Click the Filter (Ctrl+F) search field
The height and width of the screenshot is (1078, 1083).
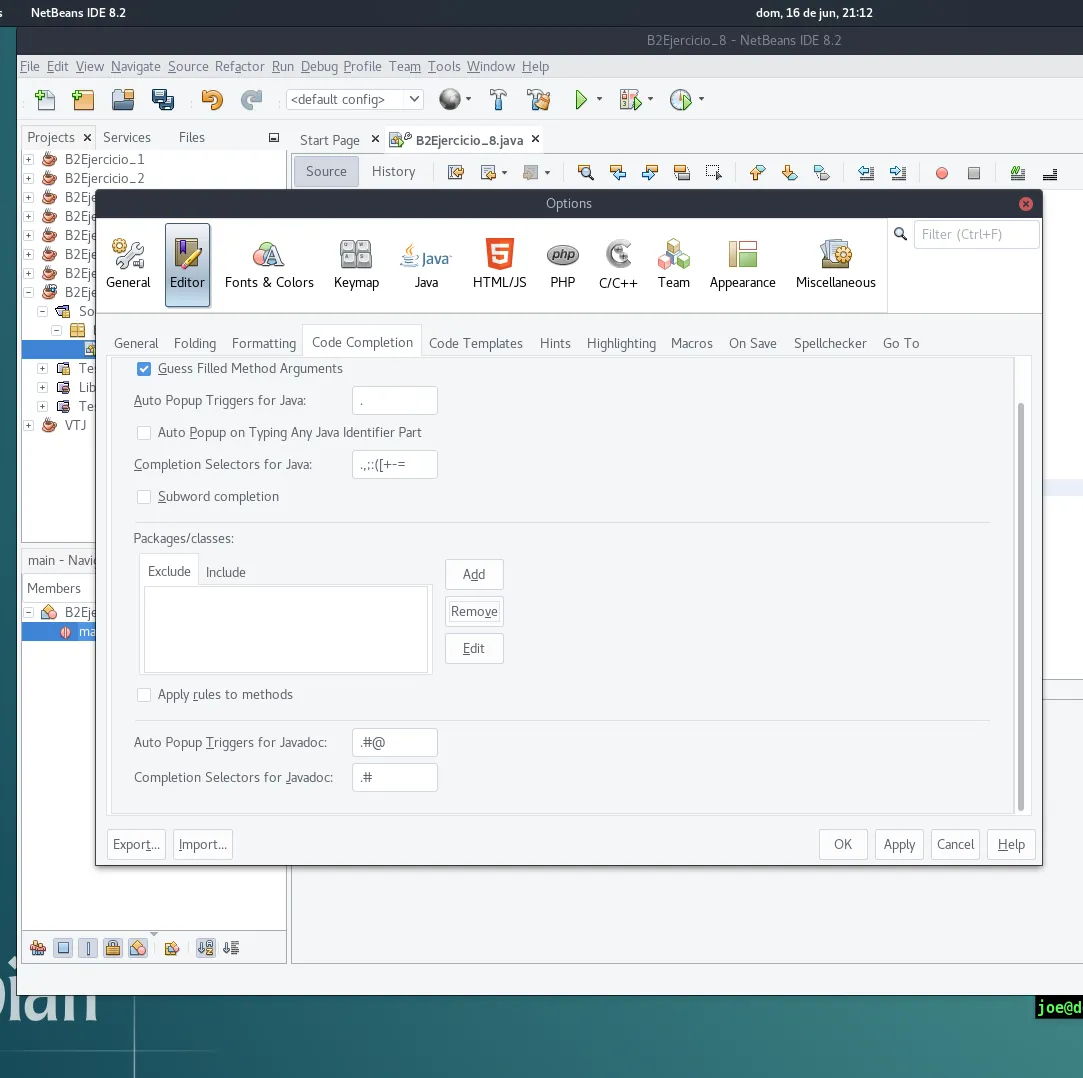coord(976,234)
